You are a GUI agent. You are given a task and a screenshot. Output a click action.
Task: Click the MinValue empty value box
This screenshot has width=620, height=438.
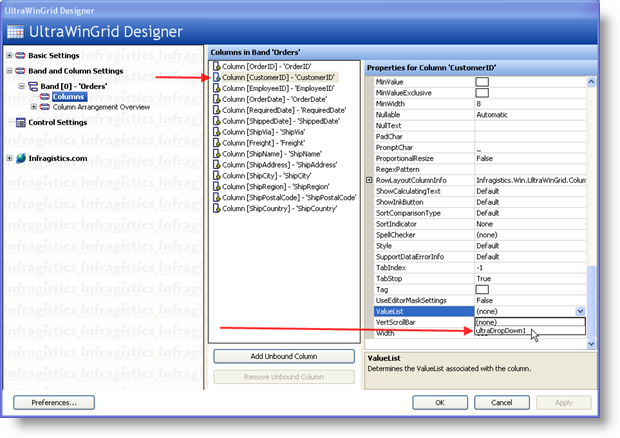(481, 81)
